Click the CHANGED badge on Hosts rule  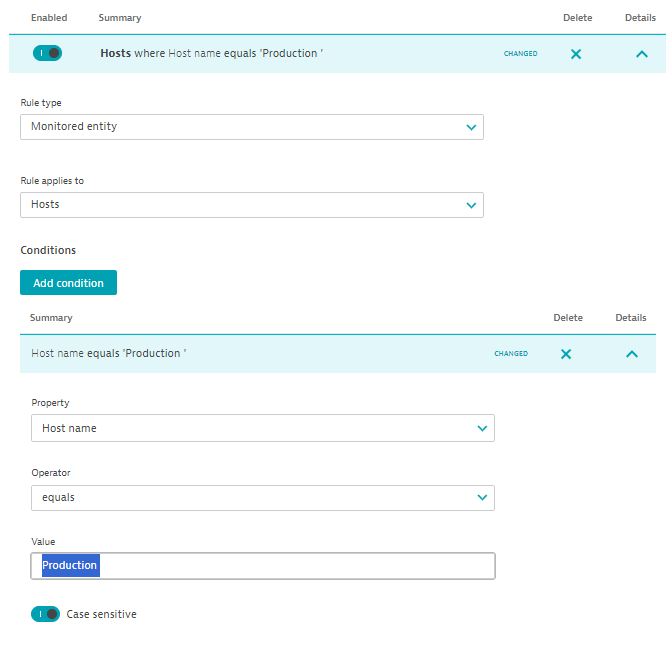tap(520, 54)
